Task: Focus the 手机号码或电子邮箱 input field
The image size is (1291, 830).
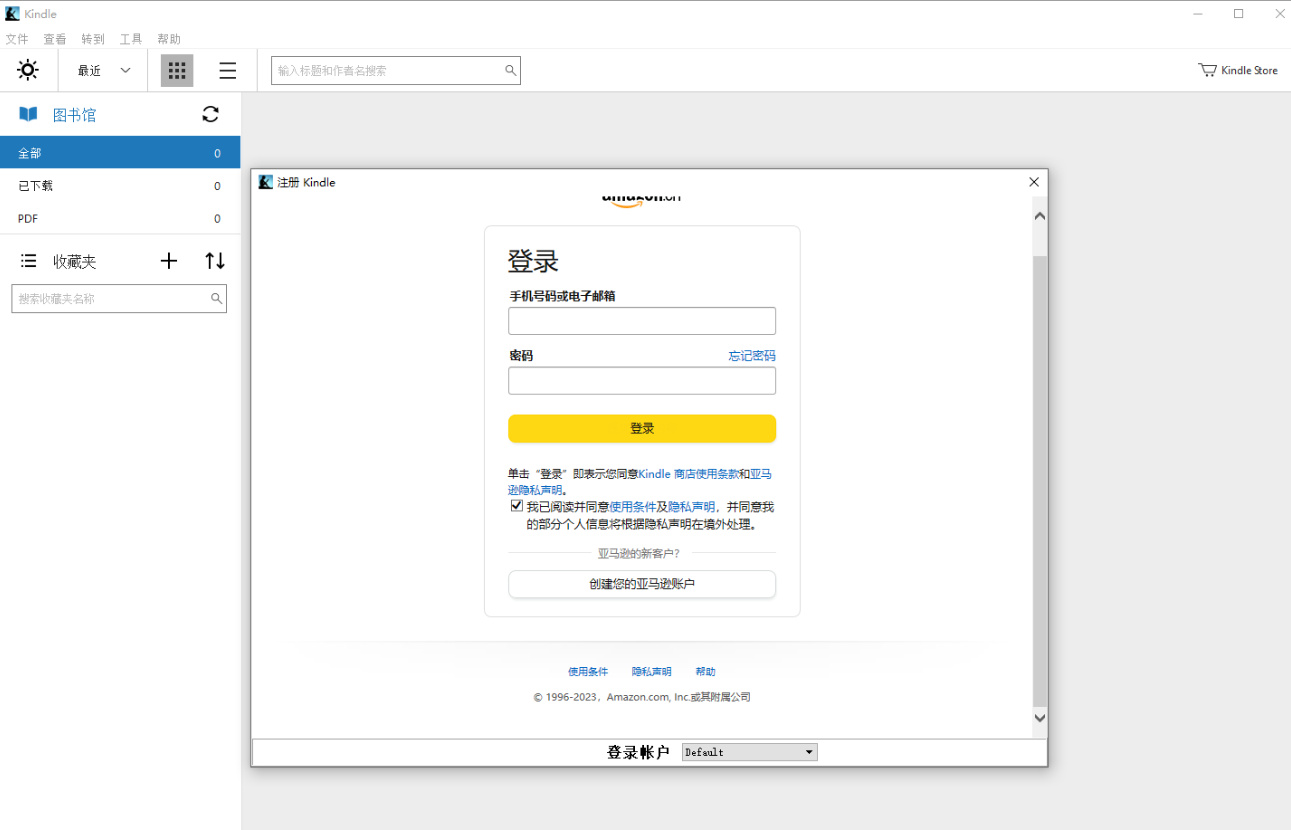Action: 642,321
